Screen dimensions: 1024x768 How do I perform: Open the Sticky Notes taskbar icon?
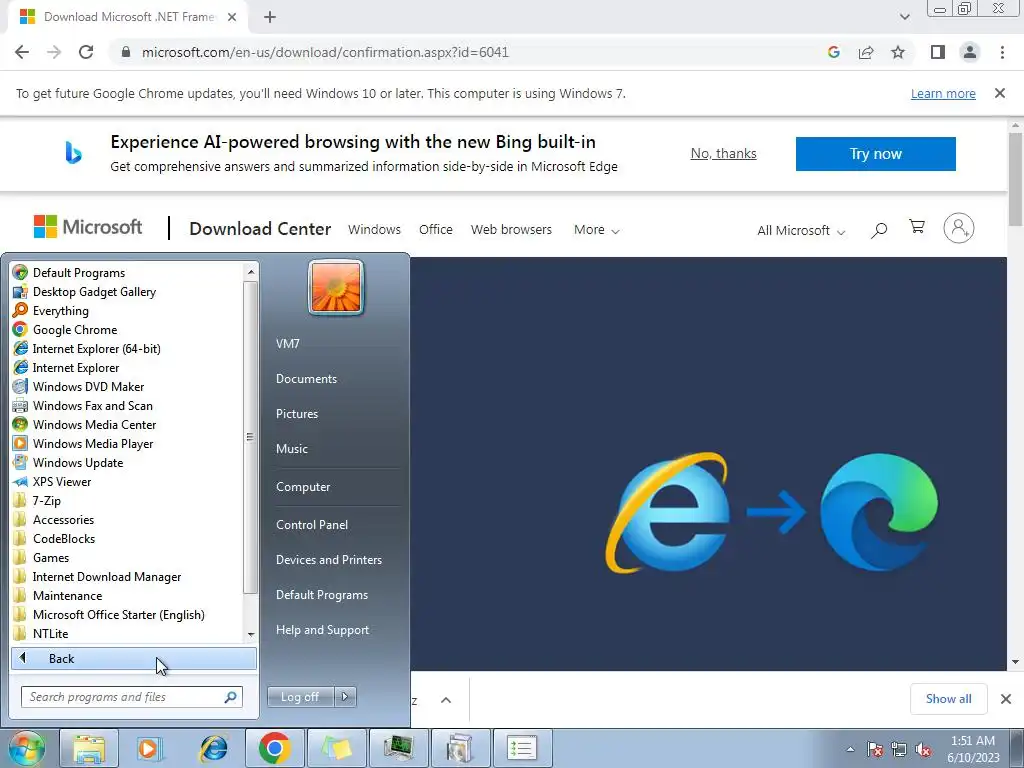[x=336, y=748]
